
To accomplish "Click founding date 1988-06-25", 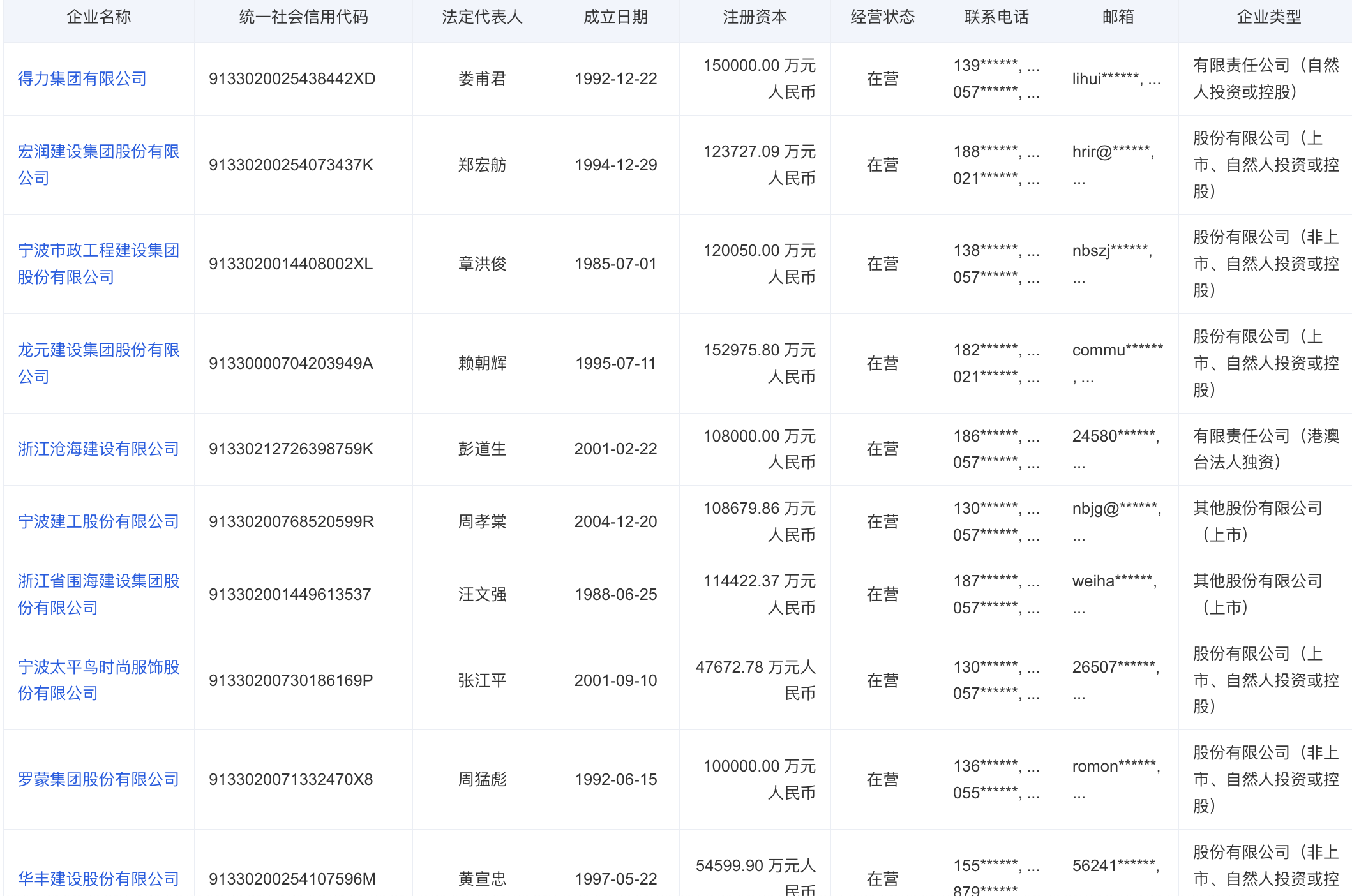I will (616, 594).
